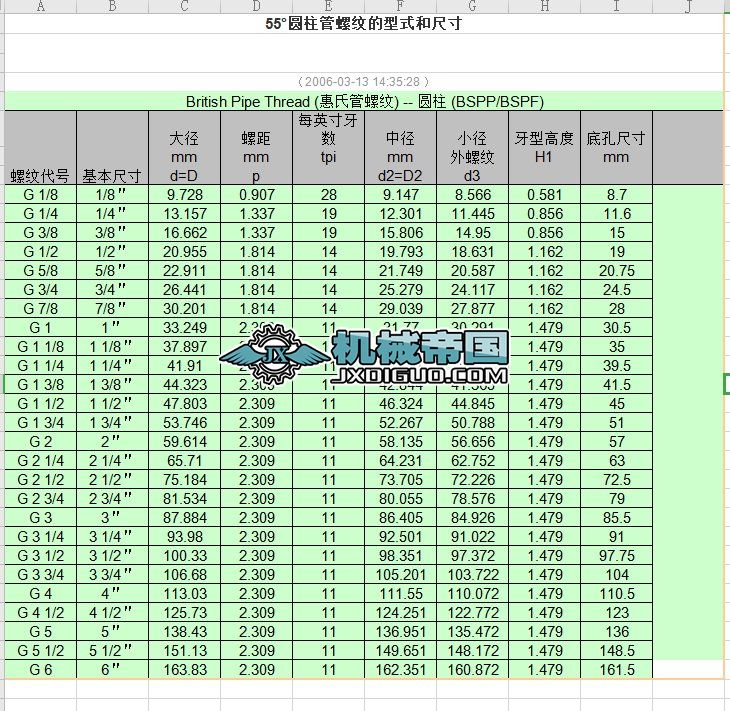The image size is (730, 711).
Task: Select the G 6 thread code cell
Action: [41, 670]
